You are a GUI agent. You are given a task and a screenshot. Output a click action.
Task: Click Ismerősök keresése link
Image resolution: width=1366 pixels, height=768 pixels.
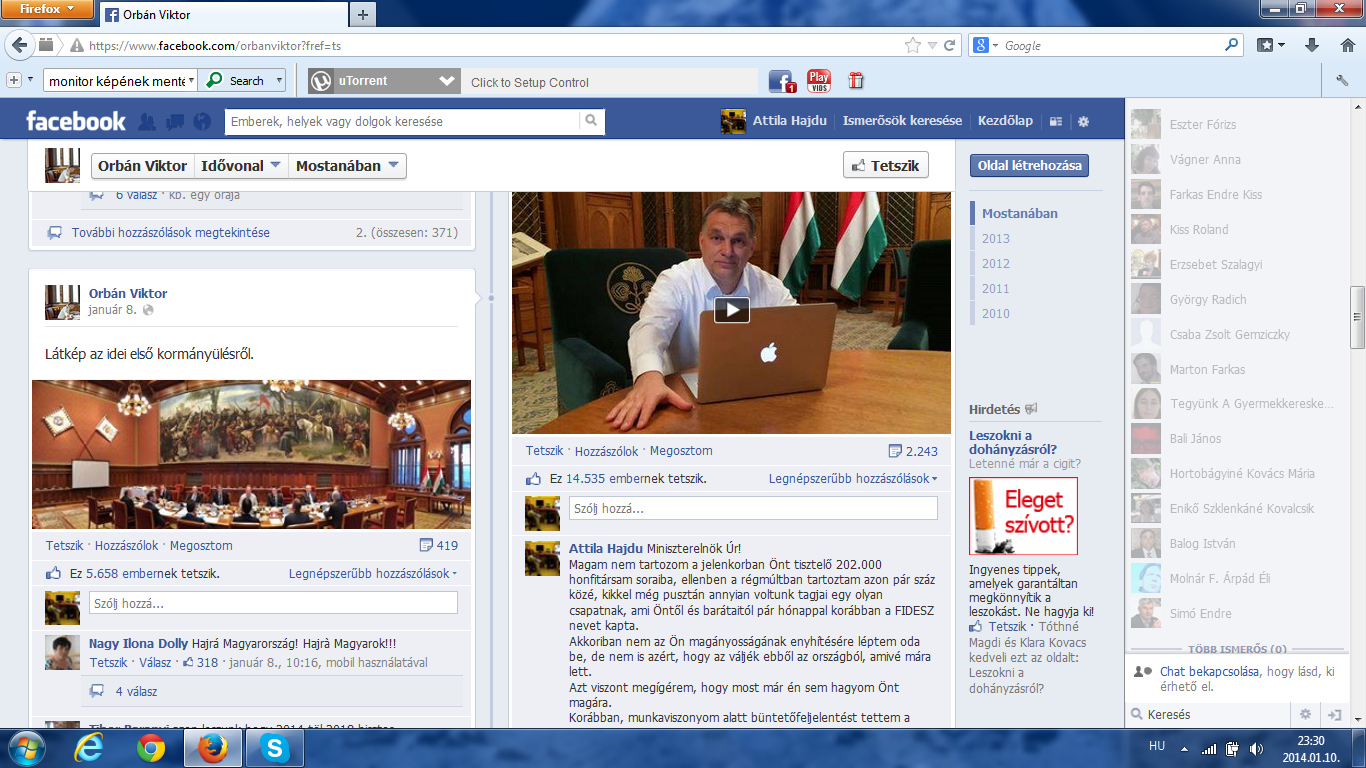[x=902, y=121]
